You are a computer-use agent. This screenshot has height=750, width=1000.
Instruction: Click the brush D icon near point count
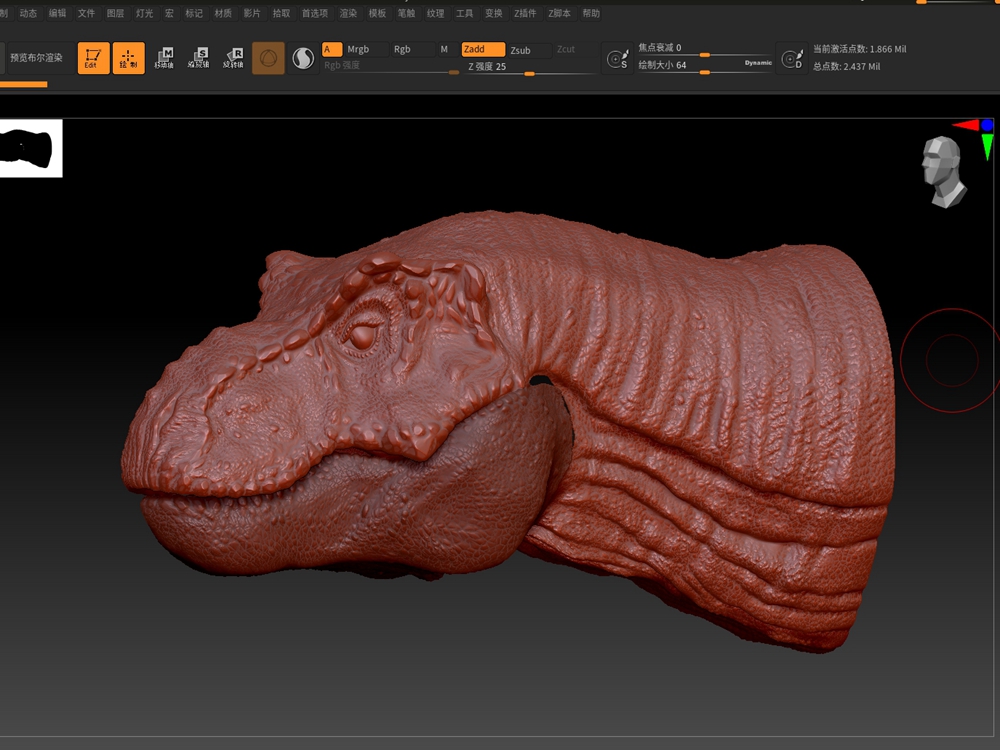point(792,60)
